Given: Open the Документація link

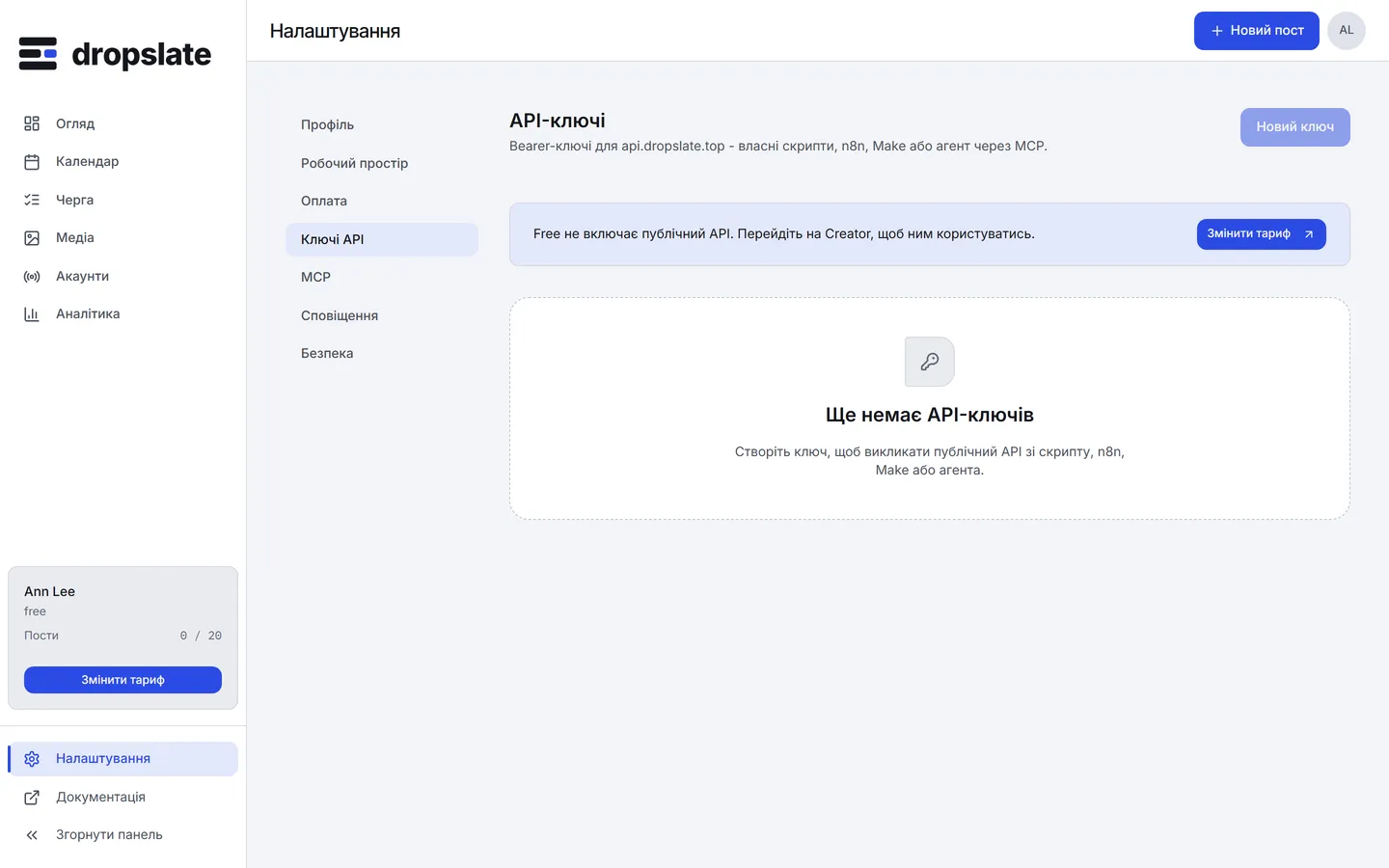Looking at the screenshot, I should [x=123, y=798].
